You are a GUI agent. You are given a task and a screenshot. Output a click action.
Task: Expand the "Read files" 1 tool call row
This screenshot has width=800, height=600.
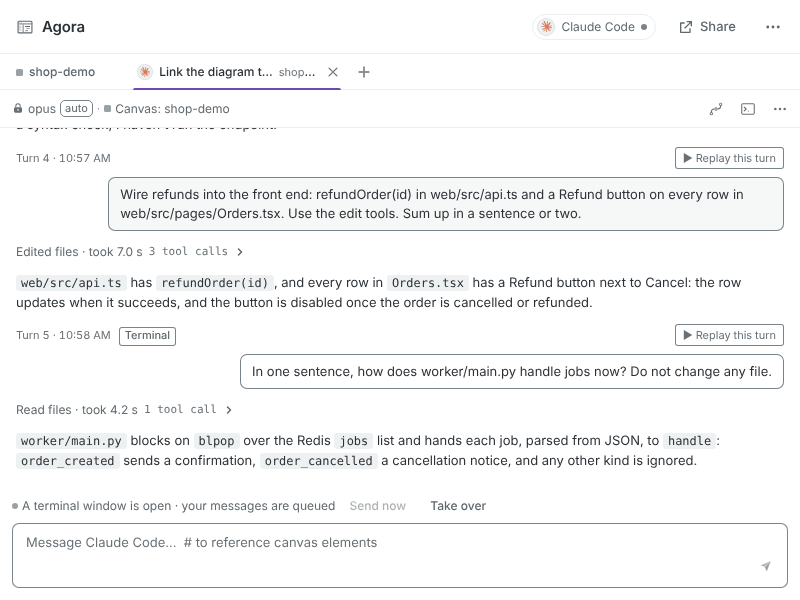click(x=124, y=410)
